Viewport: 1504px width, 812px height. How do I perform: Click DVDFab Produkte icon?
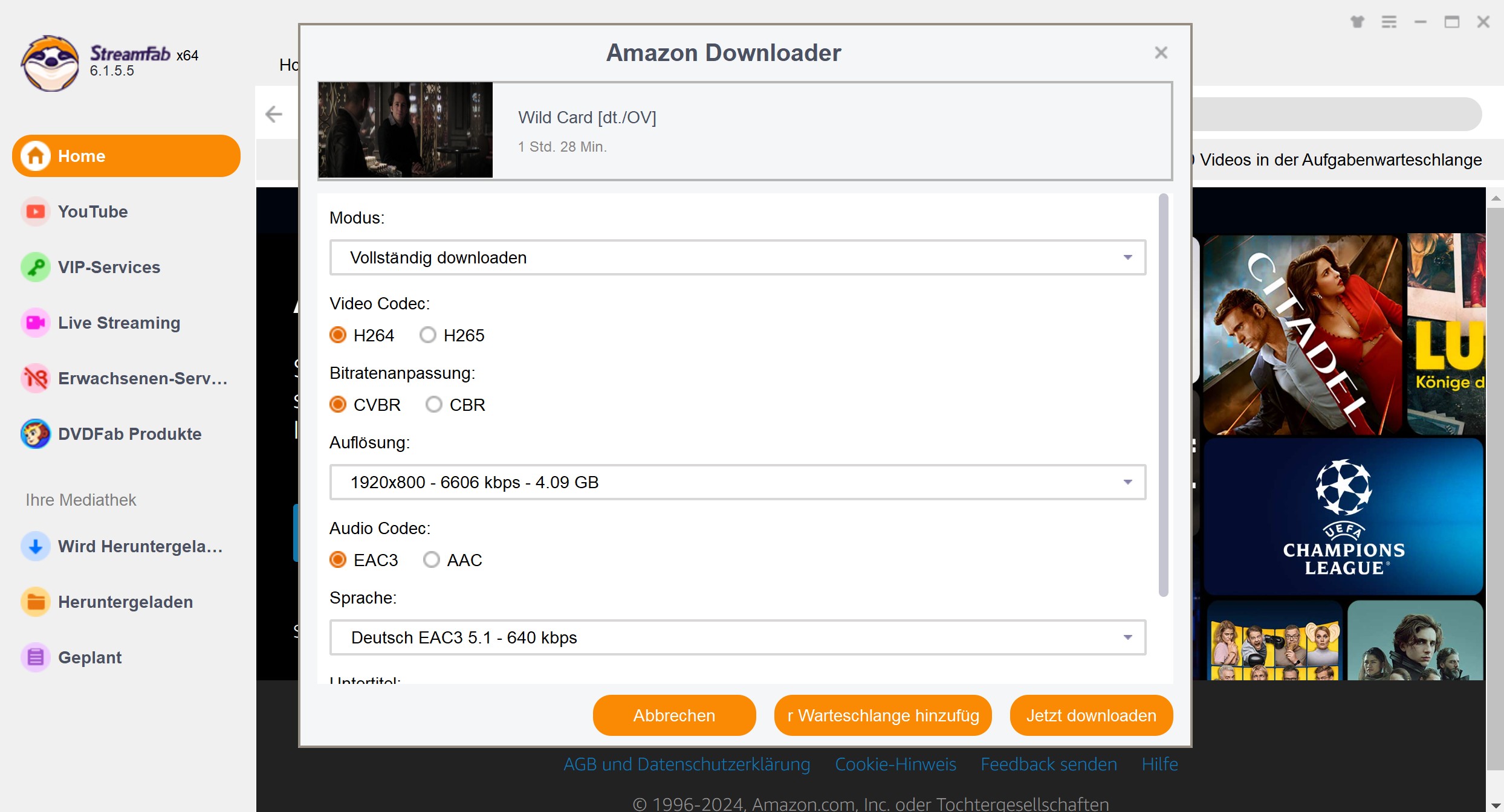(x=35, y=434)
